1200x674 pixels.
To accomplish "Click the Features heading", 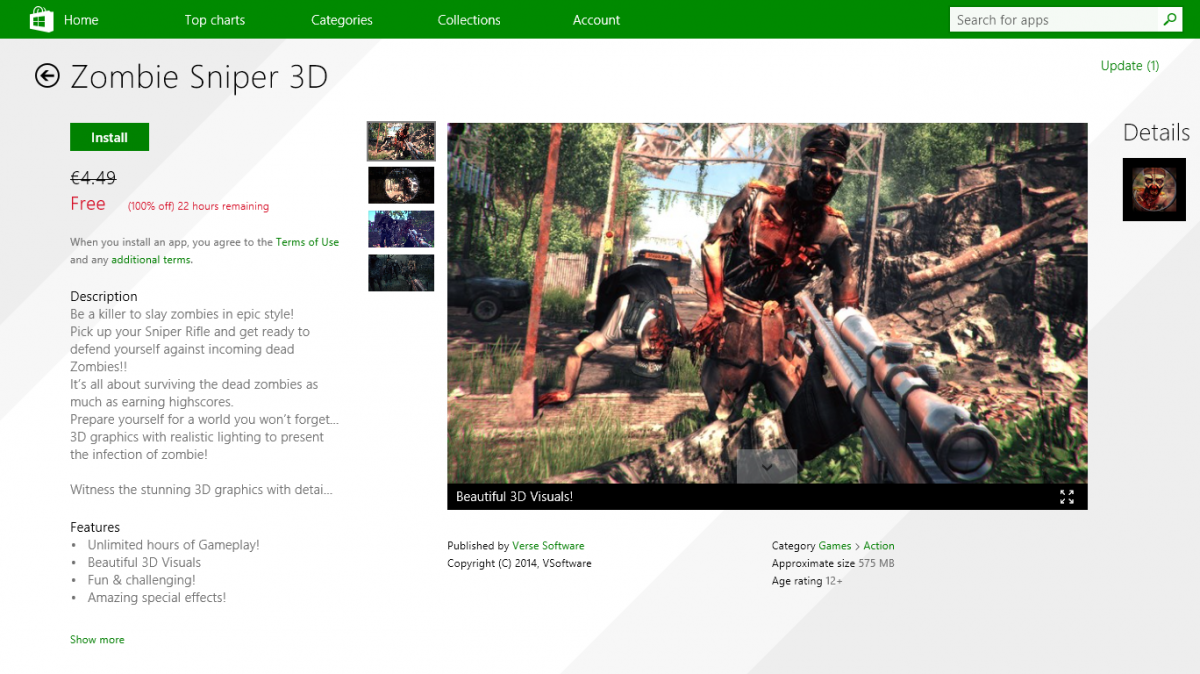I will [95, 527].
